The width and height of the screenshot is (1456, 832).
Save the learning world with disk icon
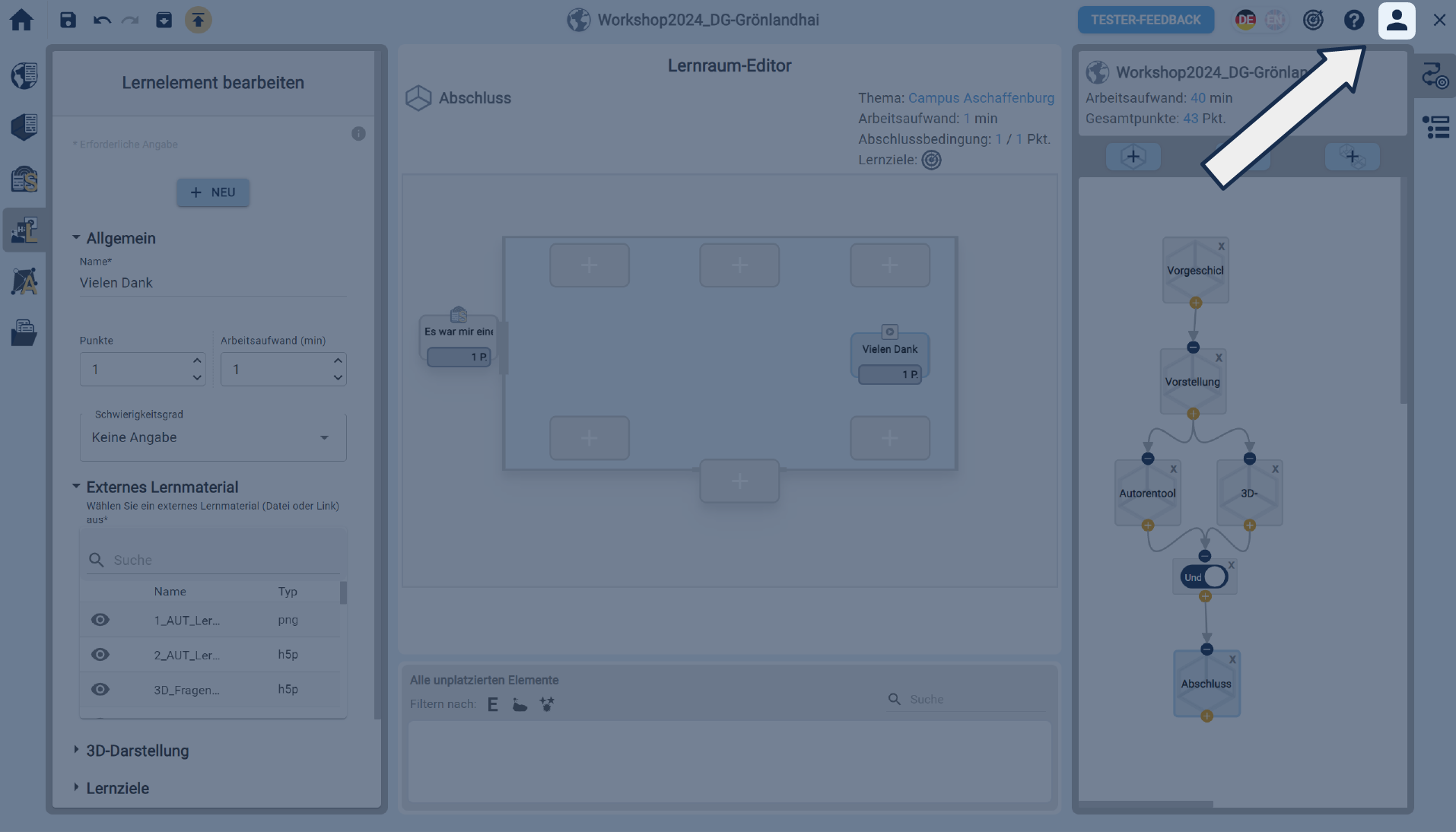click(68, 20)
